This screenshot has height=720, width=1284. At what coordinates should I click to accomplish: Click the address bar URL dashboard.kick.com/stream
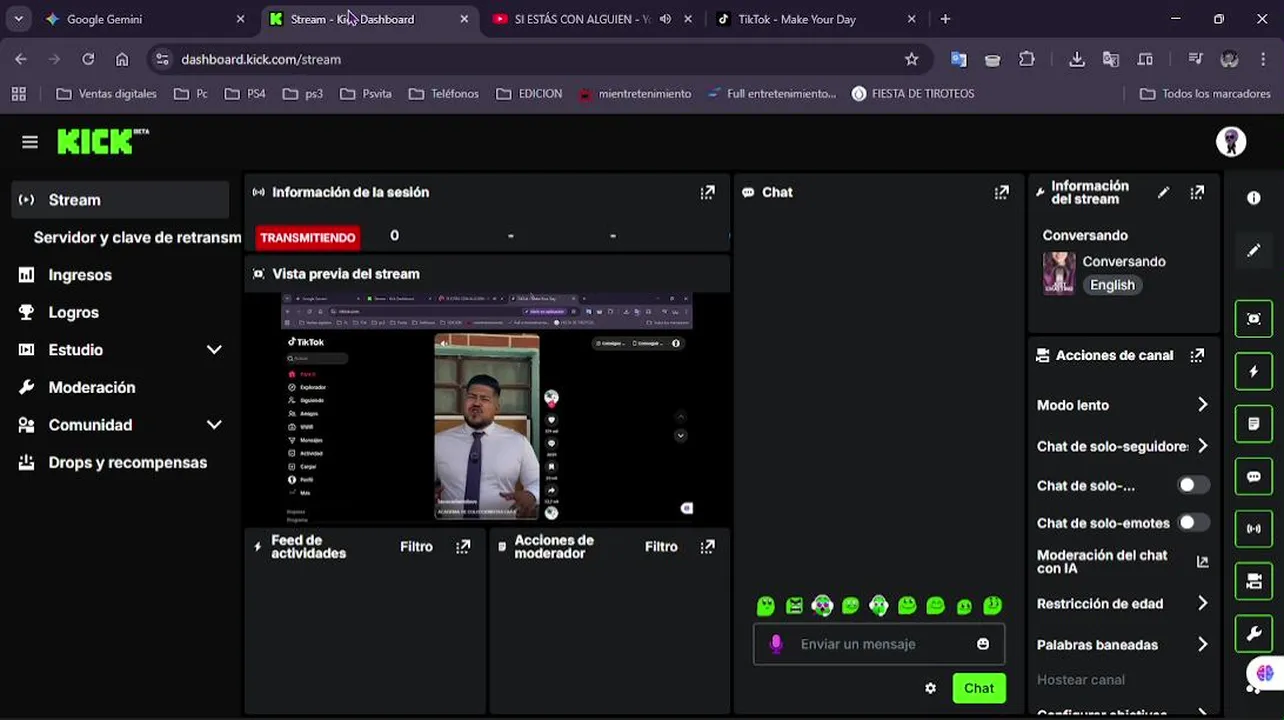(261, 59)
